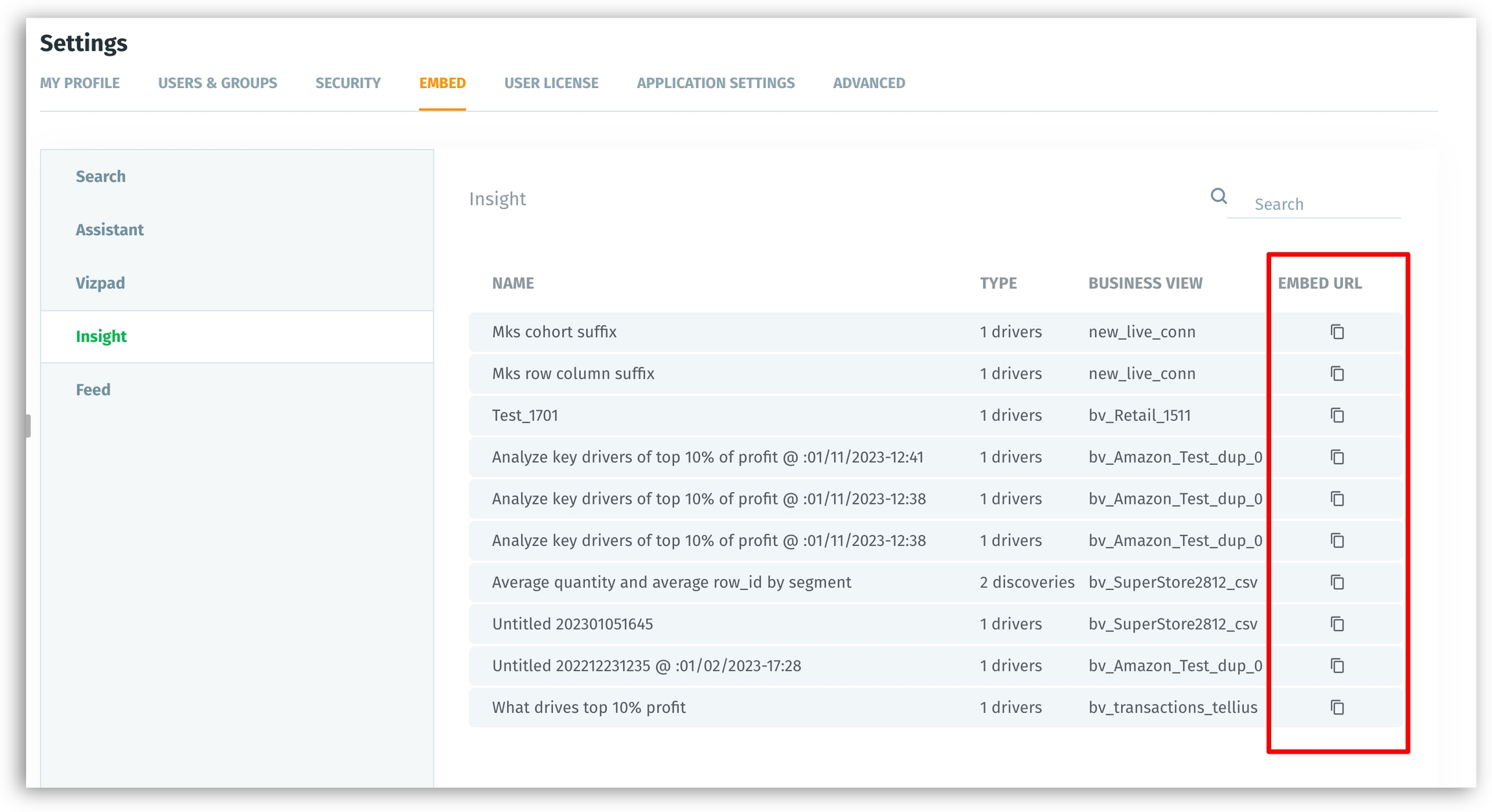Image resolution: width=1492 pixels, height=812 pixels.
Task: Go to the Security tab
Action: (348, 83)
